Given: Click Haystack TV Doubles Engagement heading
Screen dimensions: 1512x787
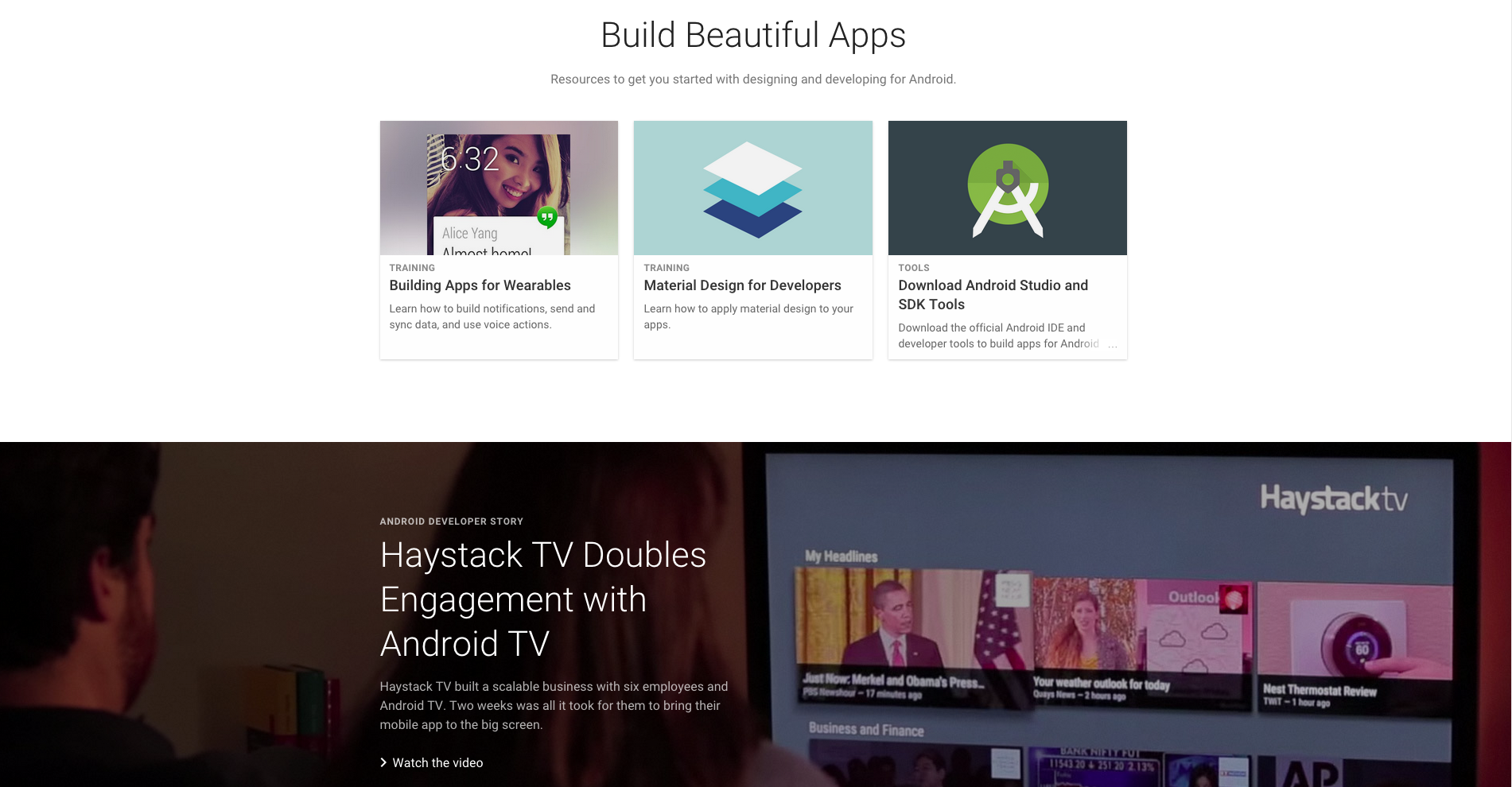Looking at the screenshot, I should pyautogui.click(x=542, y=599).
